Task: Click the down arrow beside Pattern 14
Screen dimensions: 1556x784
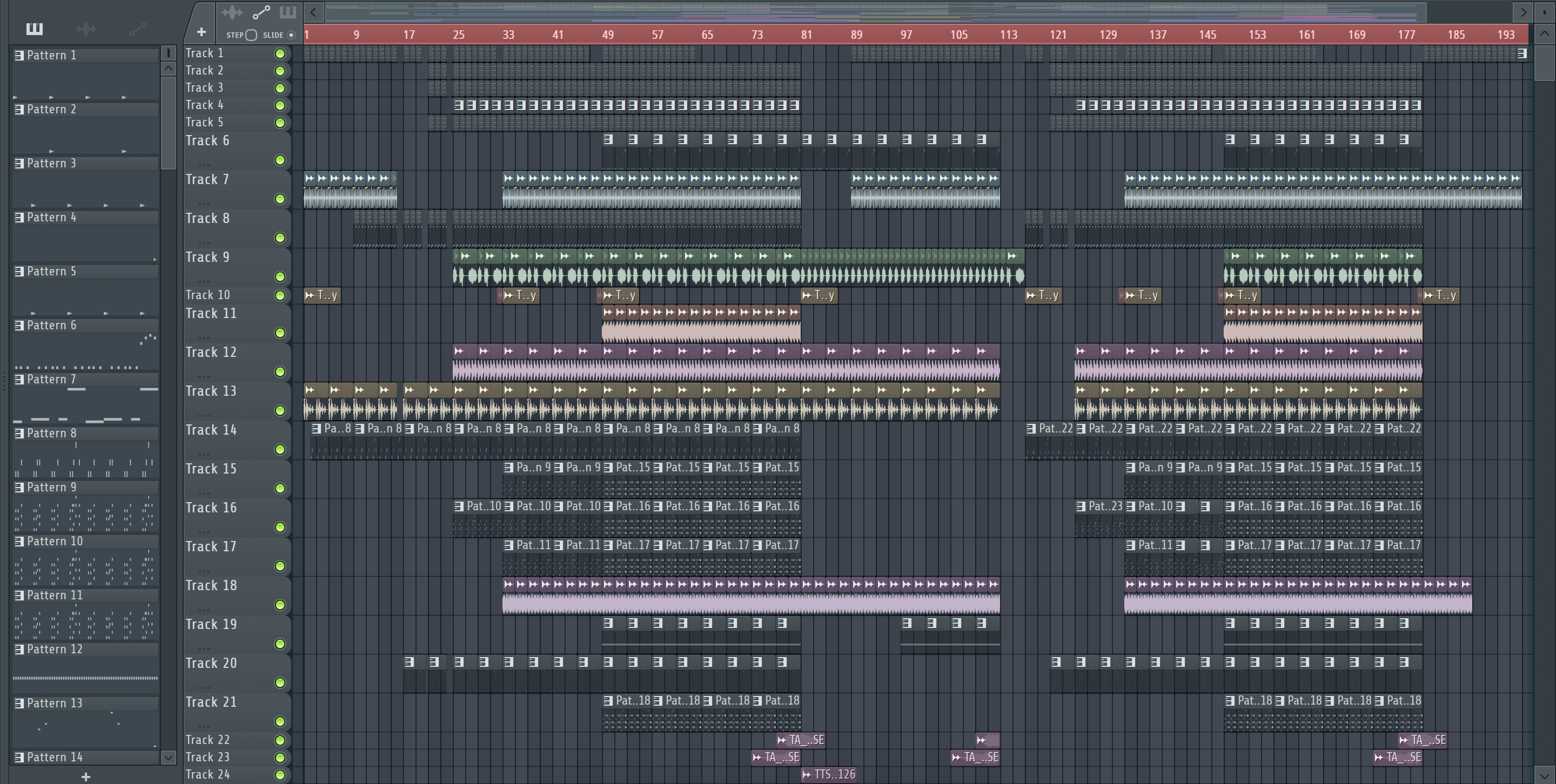Action: pos(169,758)
